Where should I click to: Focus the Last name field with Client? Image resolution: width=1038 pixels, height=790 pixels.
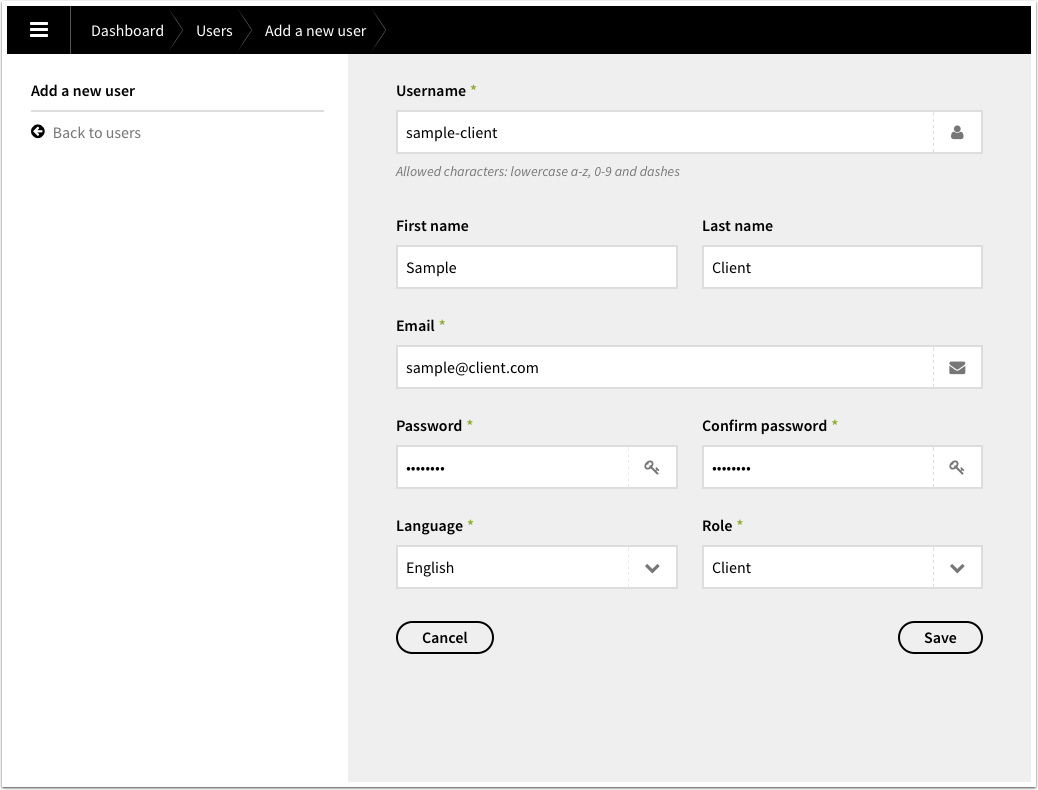pyautogui.click(x=842, y=268)
